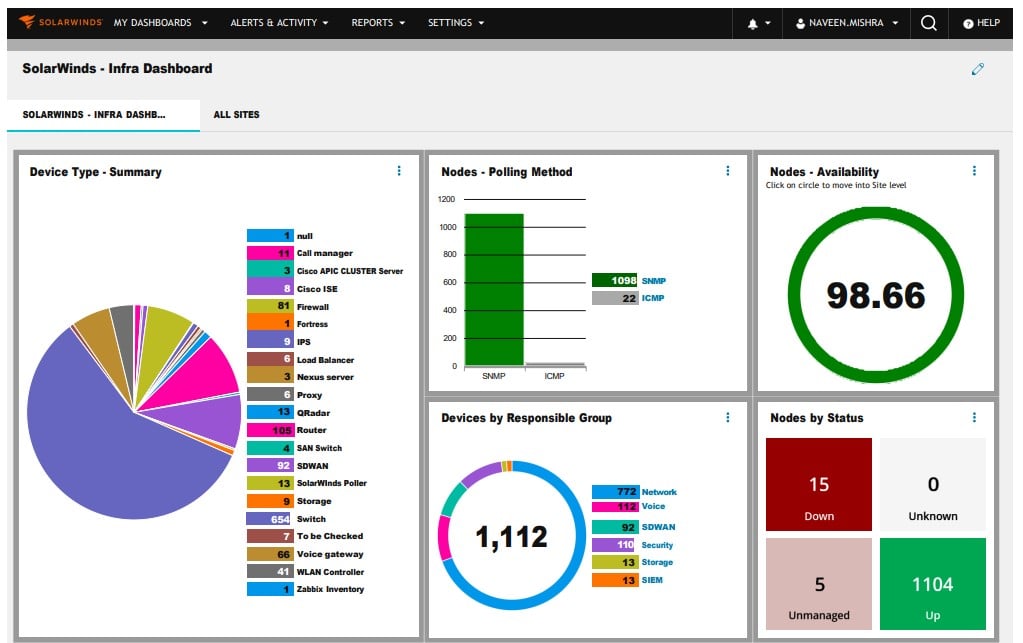Open the NAVEEN.MISHRA user dropdown
The width and height of the screenshot is (1023, 643).
click(x=847, y=23)
